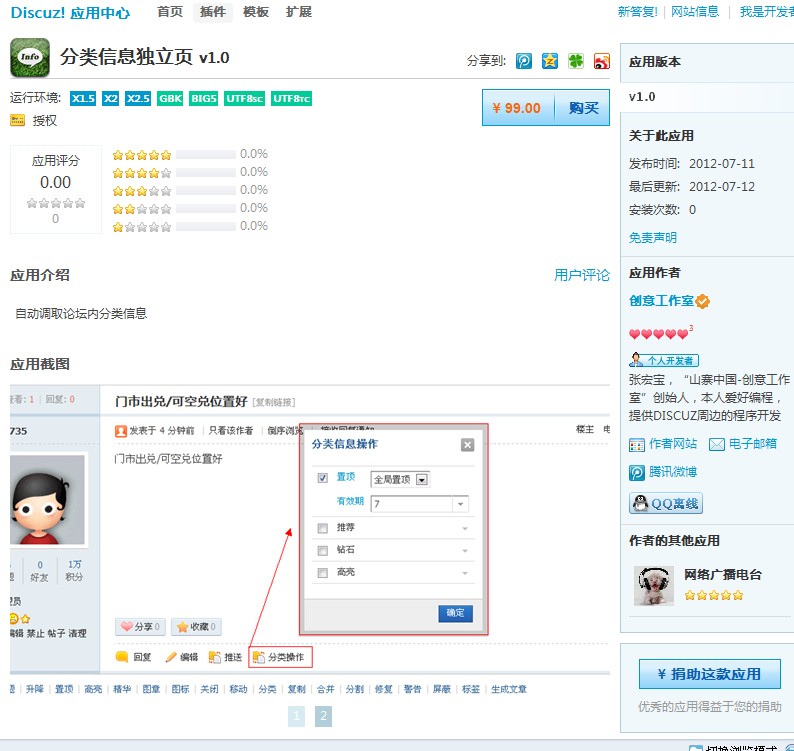Click the QQ离线 penguin button
The width and height of the screenshot is (794, 751).
(665, 503)
